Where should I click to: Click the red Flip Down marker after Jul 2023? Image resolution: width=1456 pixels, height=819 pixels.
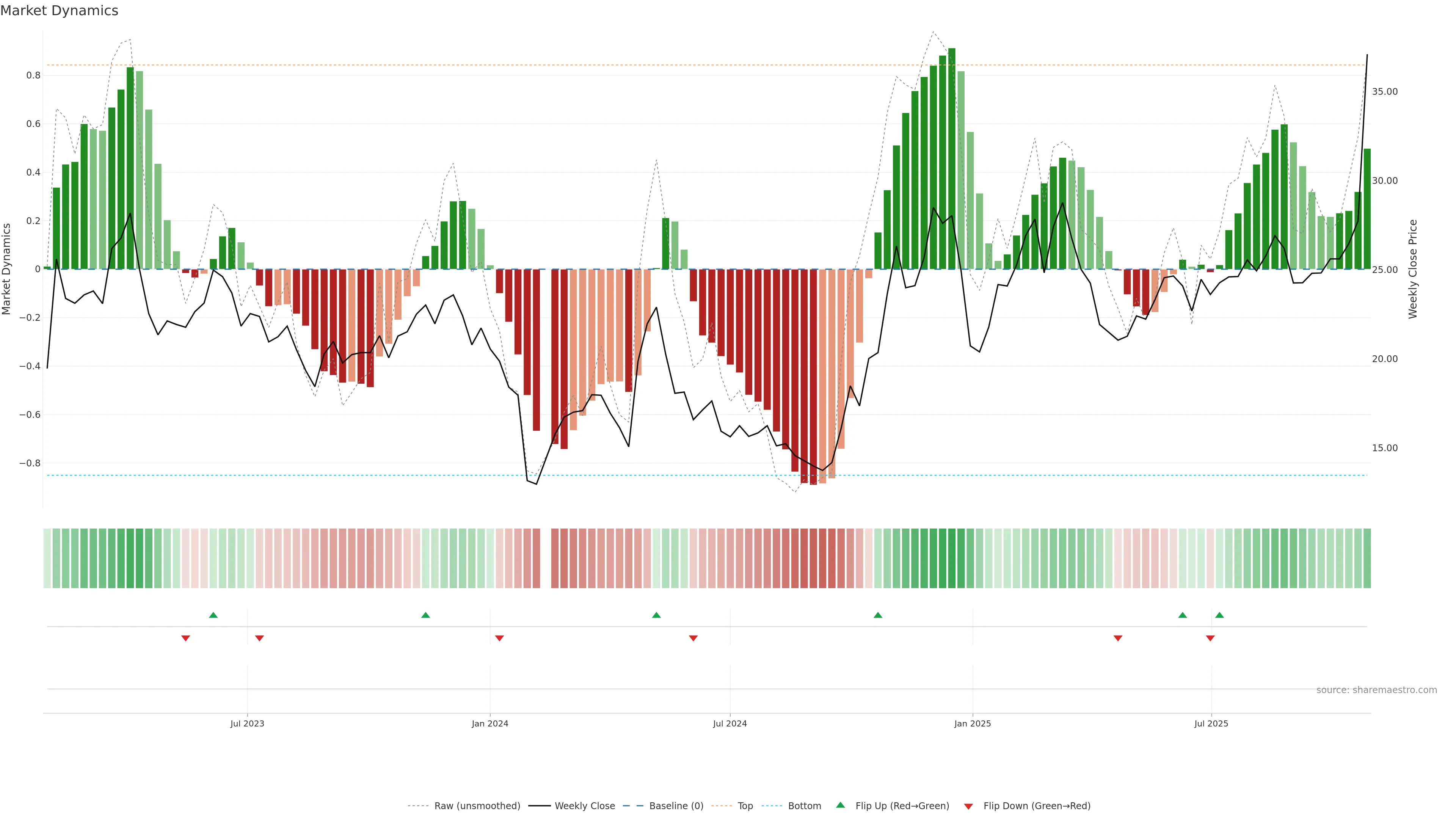click(259, 638)
